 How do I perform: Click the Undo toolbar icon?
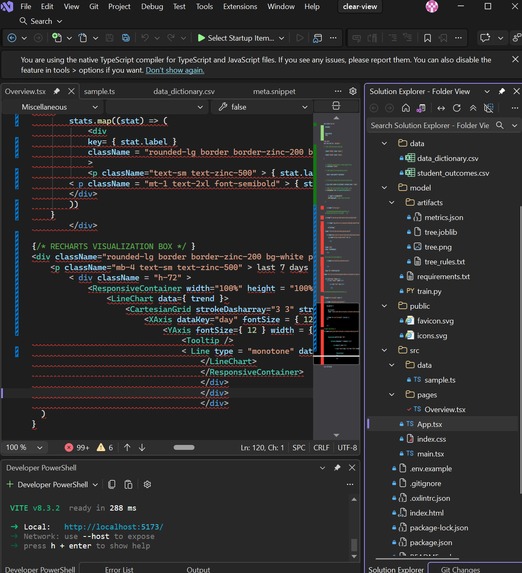coord(145,38)
